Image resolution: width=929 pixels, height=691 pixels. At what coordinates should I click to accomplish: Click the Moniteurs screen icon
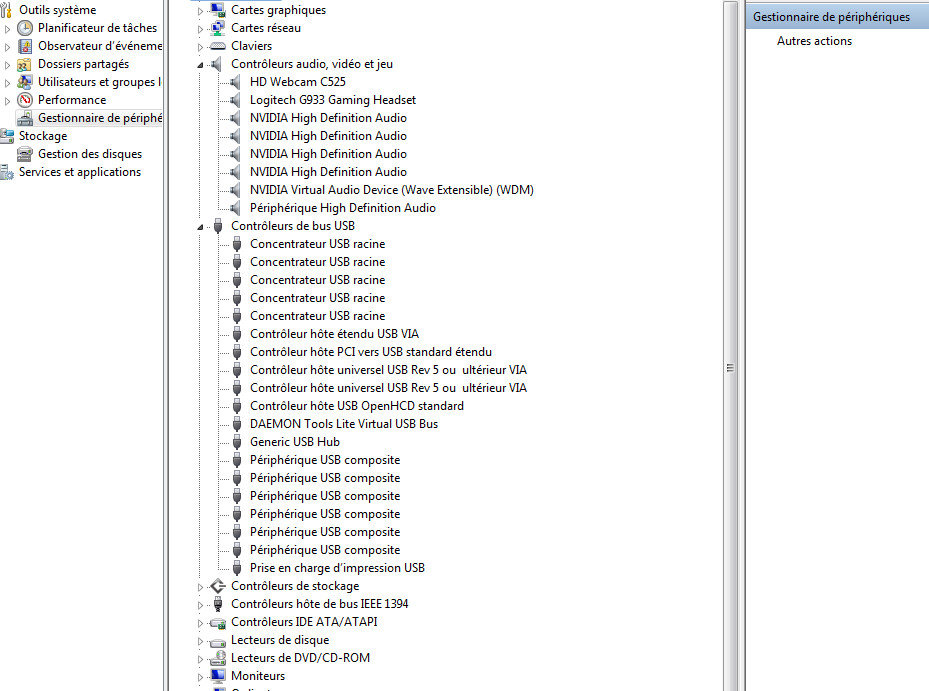point(218,676)
